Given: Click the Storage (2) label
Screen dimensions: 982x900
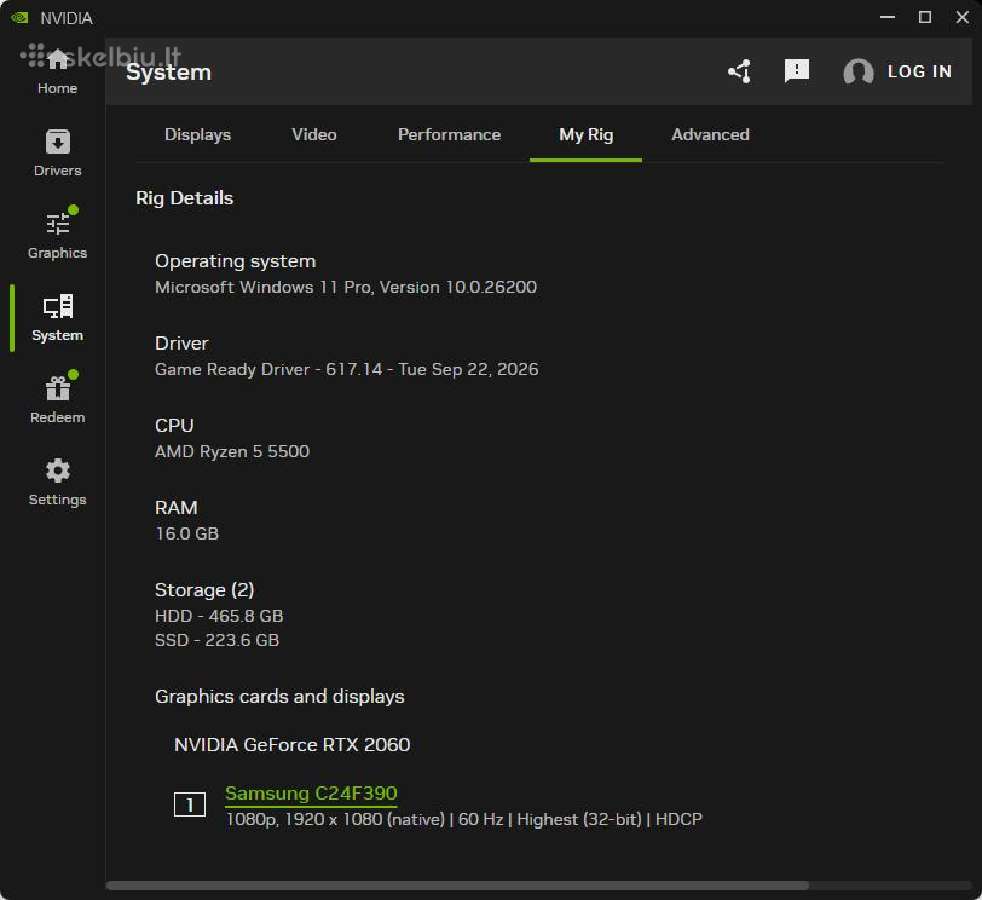Looking at the screenshot, I should coord(204,590).
